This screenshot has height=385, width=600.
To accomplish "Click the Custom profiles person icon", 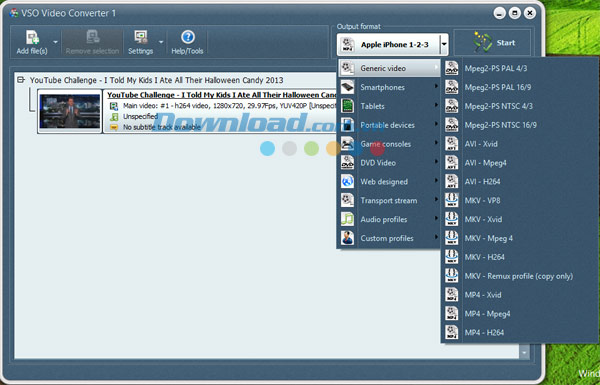I will (x=347, y=238).
